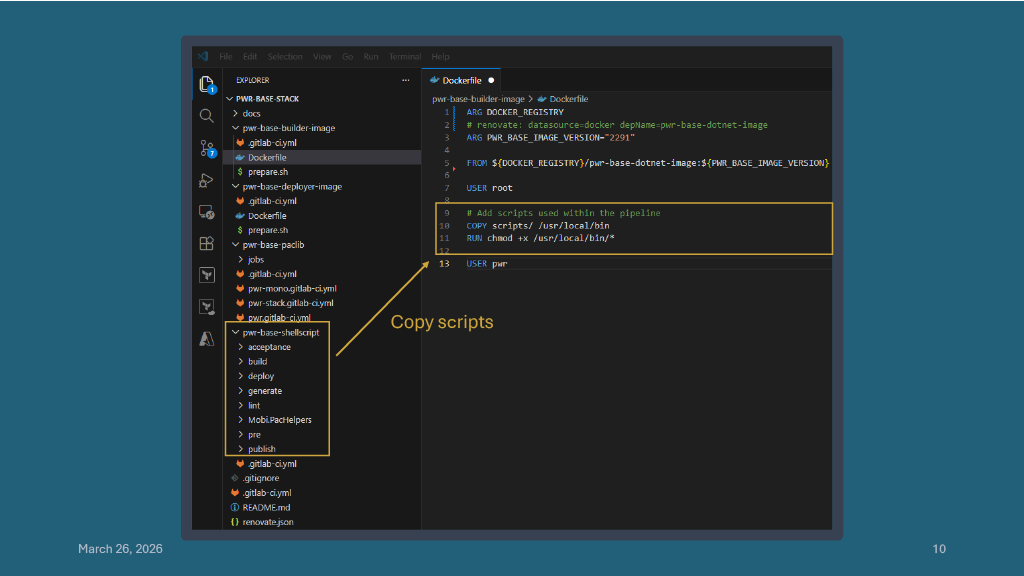Open the Azure icon in activity bar
This screenshot has height=576, width=1024.
tap(206, 339)
